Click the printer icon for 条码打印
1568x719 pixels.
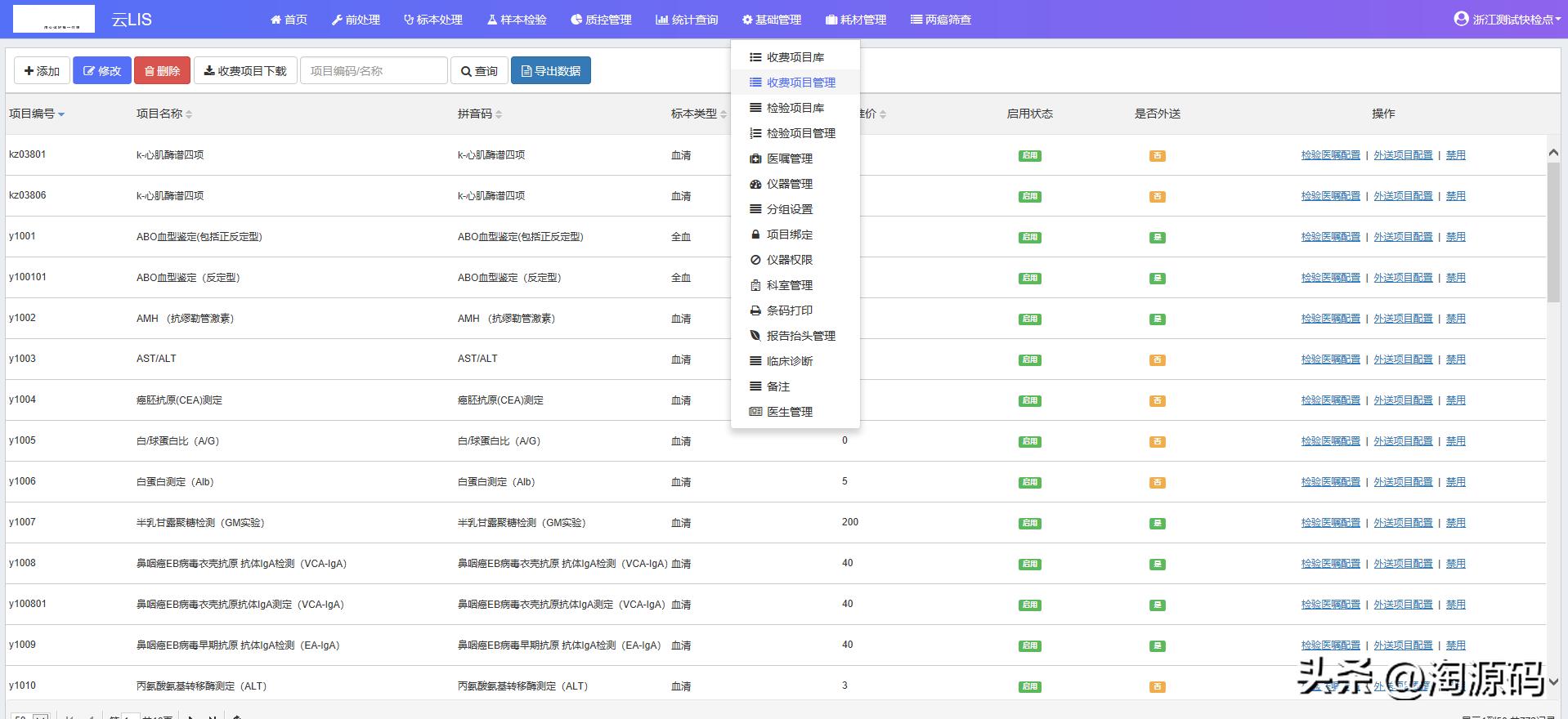(755, 310)
